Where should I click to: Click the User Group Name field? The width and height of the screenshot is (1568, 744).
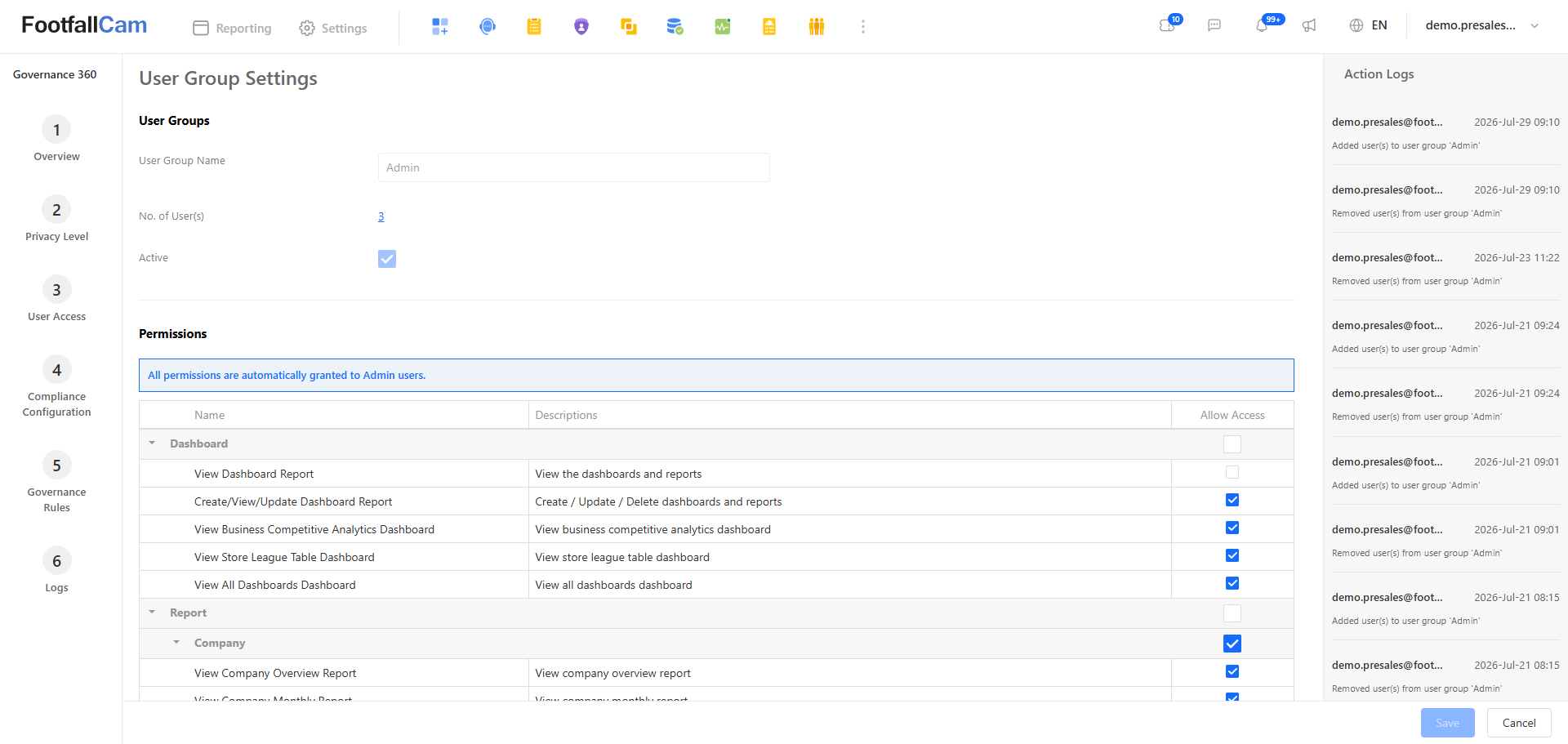tap(573, 167)
